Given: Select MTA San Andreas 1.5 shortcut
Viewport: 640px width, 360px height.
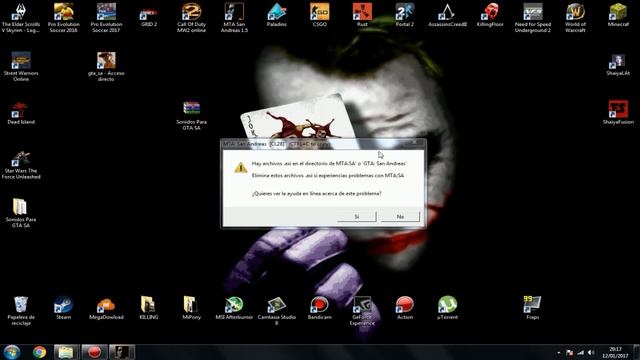Looking at the screenshot, I should (x=234, y=18).
